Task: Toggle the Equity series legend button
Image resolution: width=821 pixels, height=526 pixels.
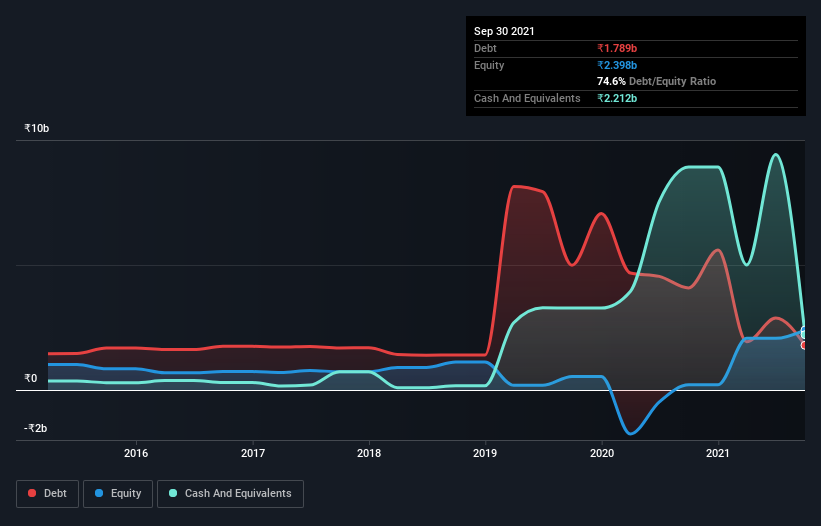Action: tap(118, 494)
